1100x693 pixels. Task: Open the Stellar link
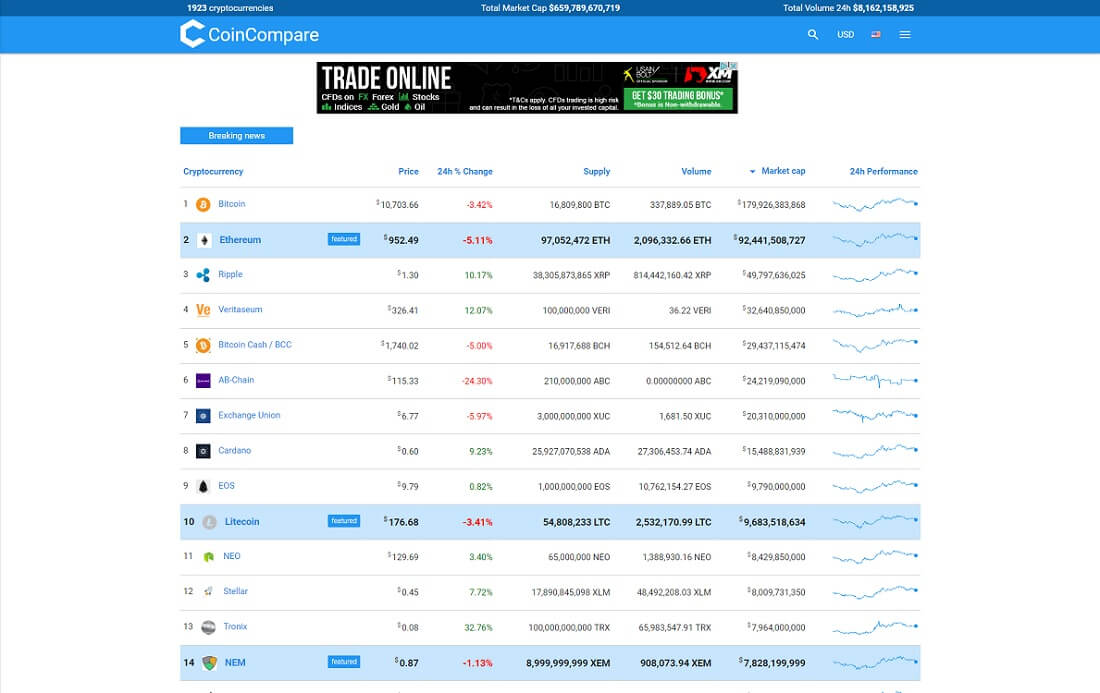[x=235, y=591]
